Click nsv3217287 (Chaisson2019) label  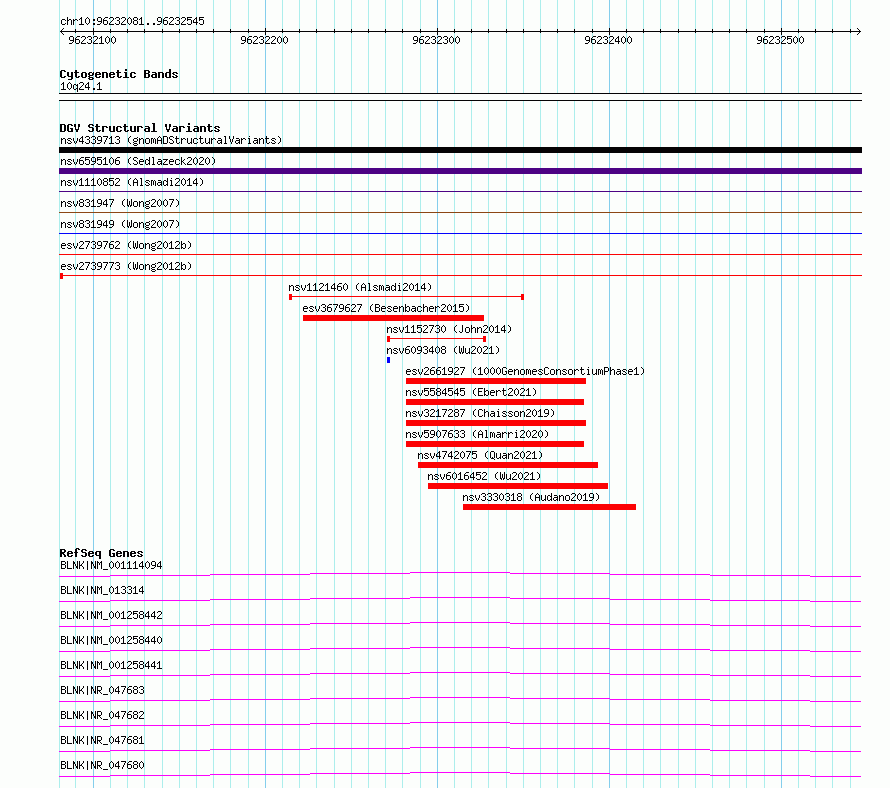pyautogui.click(x=480, y=413)
